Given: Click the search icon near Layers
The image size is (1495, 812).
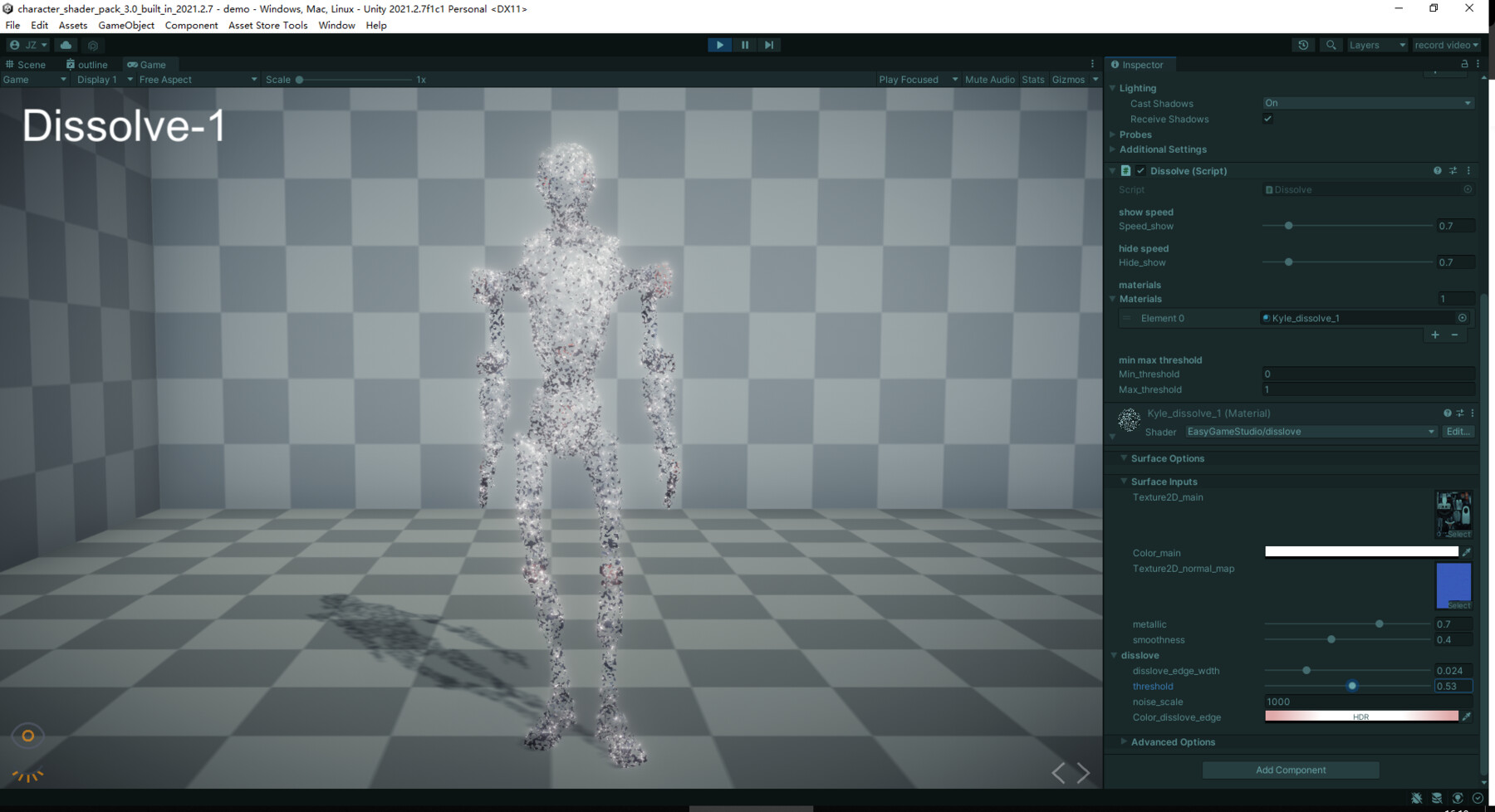Looking at the screenshot, I should click(x=1331, y=45).
